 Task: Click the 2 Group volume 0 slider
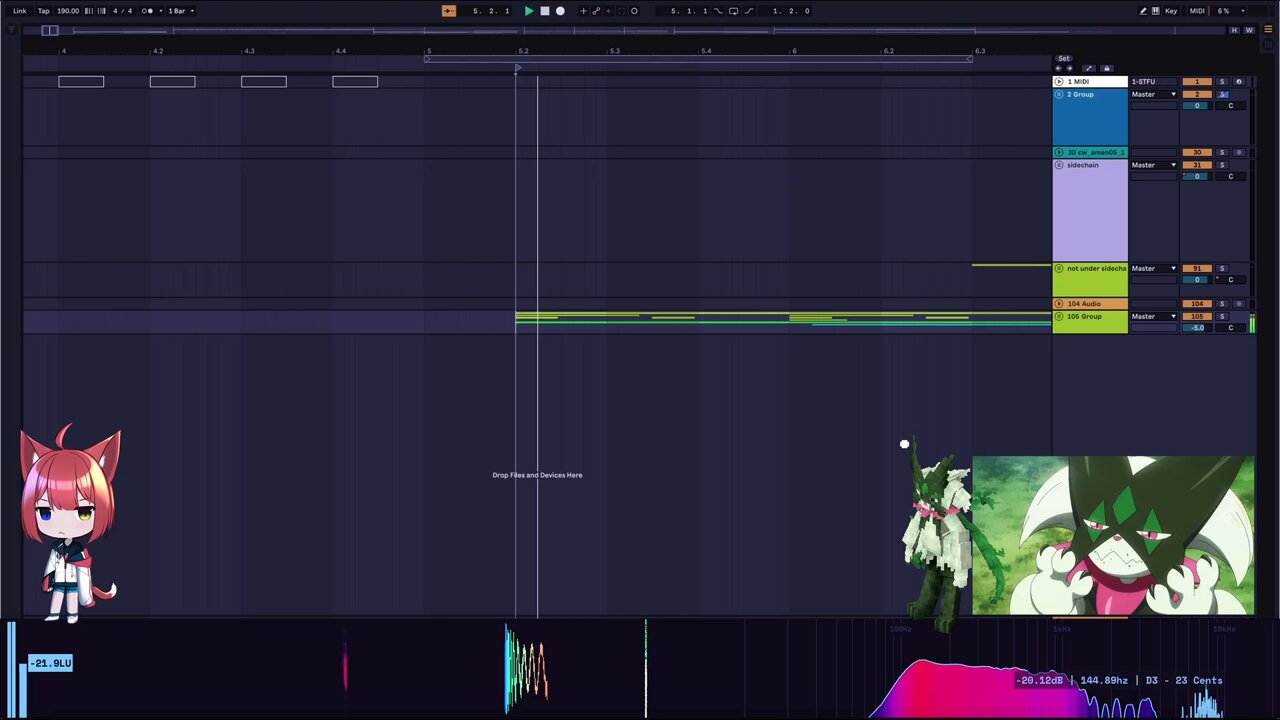[1197, 106]
